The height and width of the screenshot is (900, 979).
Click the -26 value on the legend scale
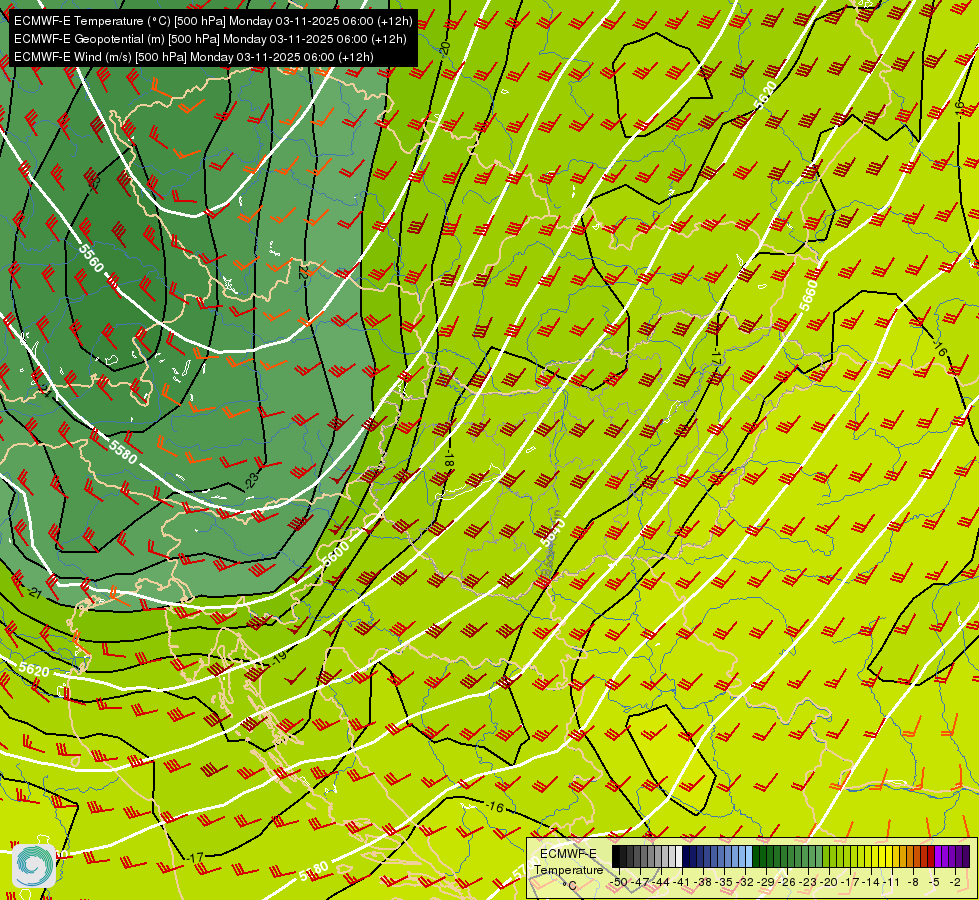click(x=787, y=882)
